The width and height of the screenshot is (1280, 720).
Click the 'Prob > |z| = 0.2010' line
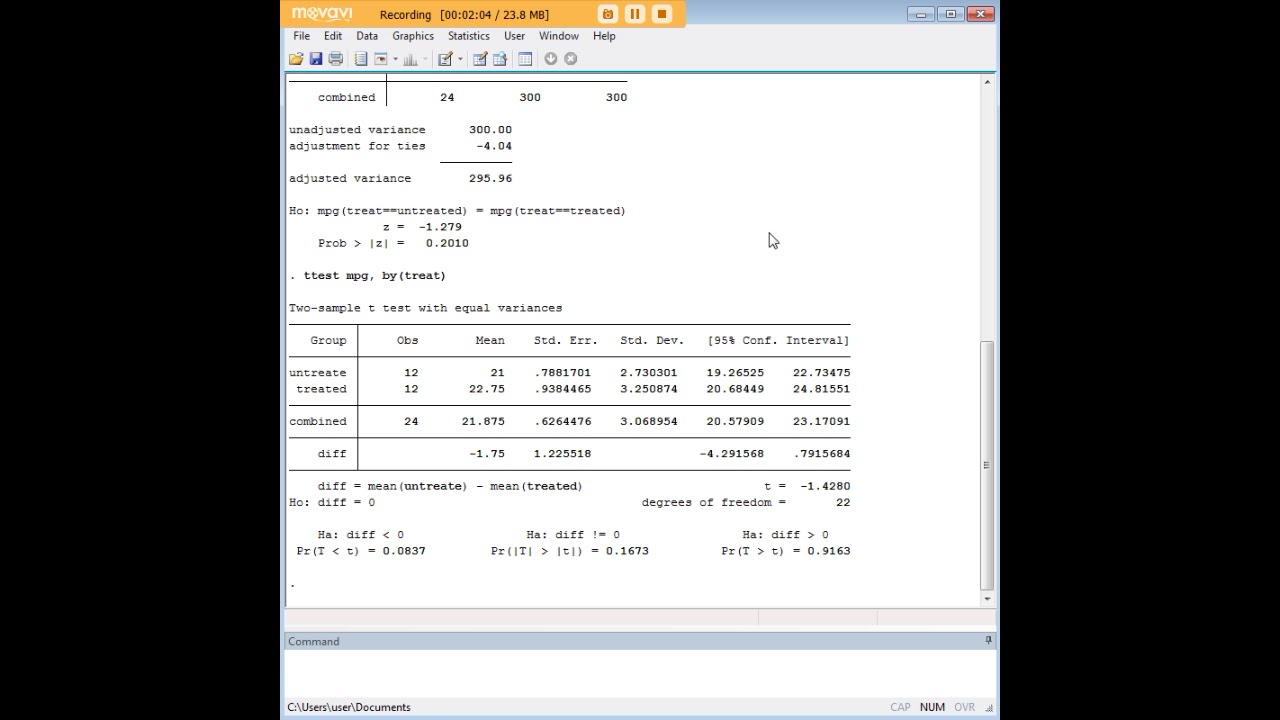pos(393,243)
